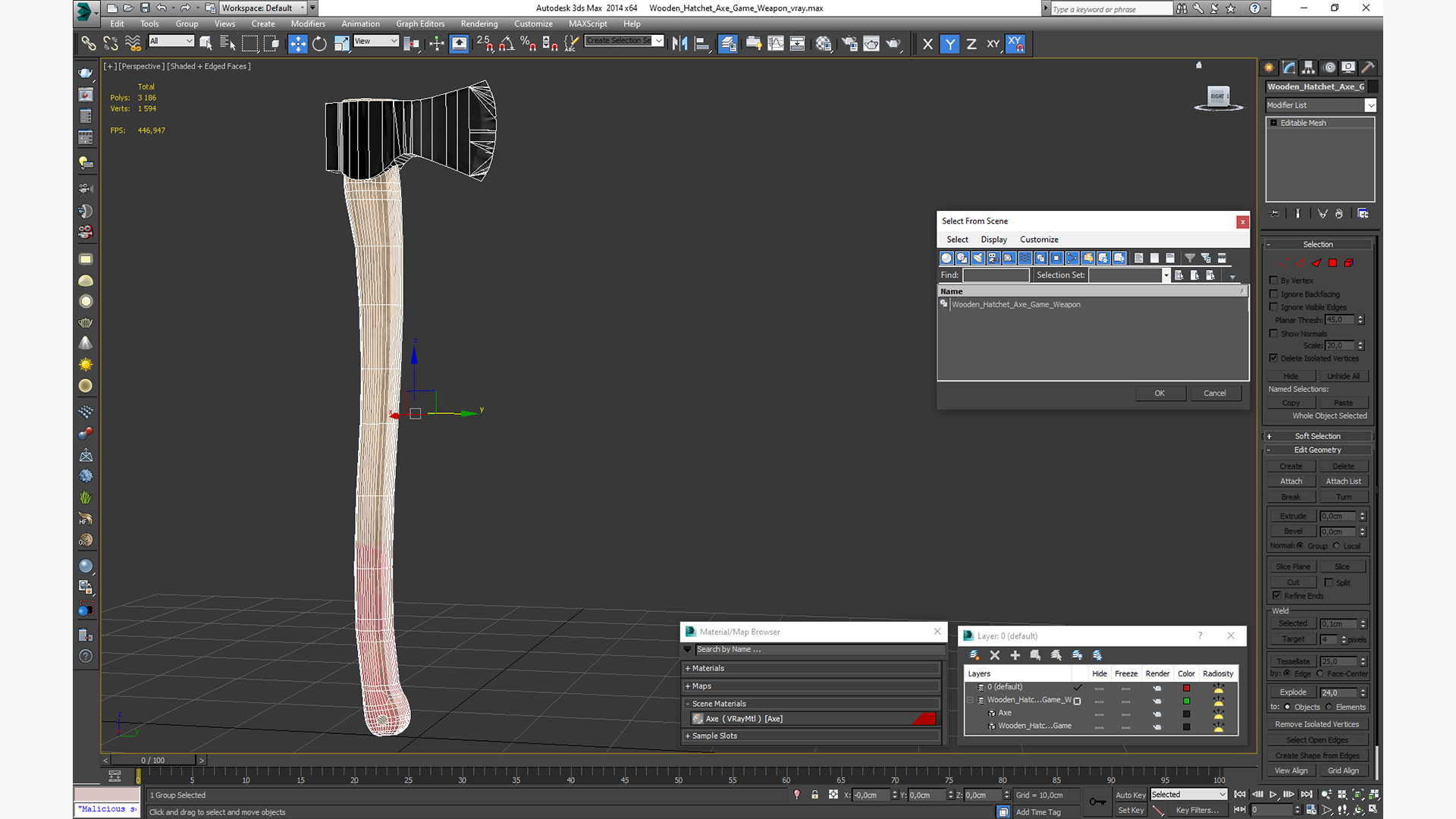Open the Hierarchy command panel tab

pos(1309,67)
